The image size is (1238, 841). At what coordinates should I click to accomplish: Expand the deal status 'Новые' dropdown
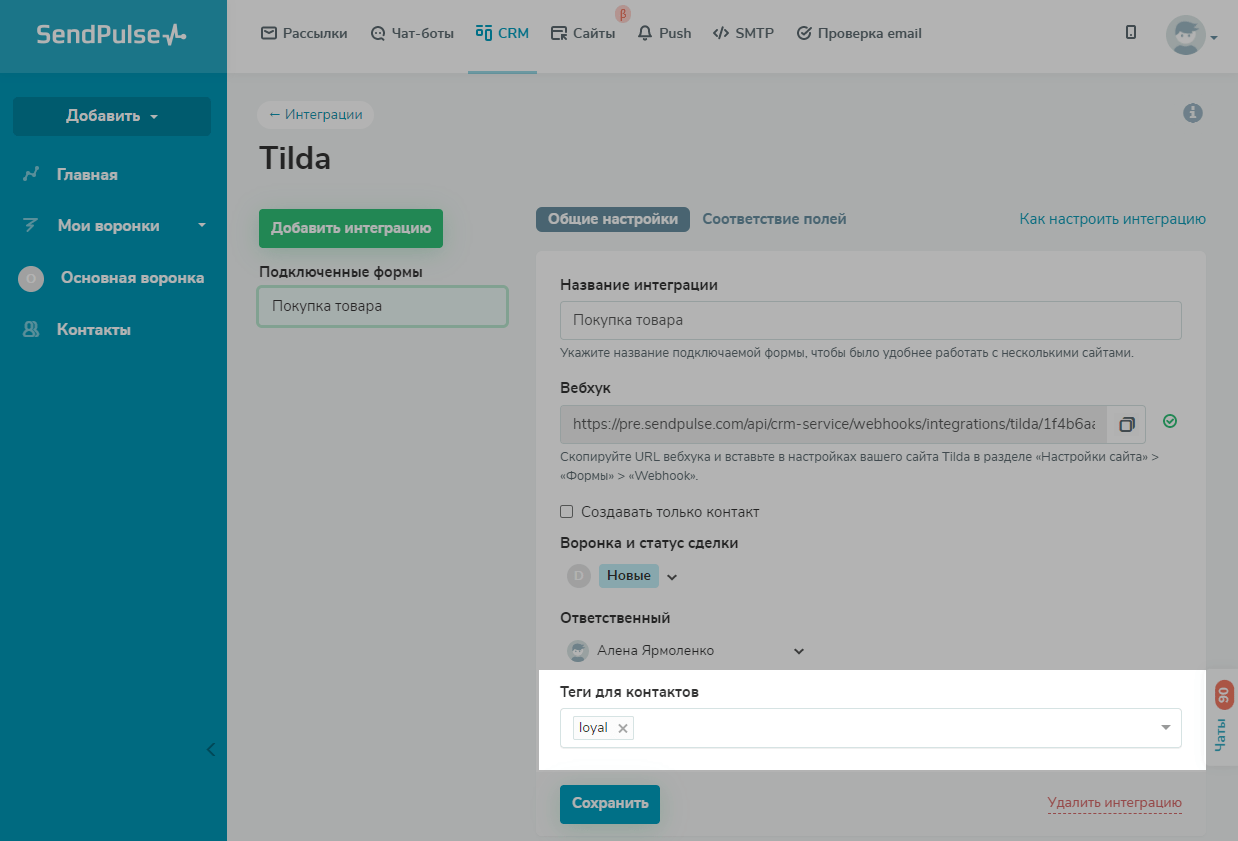[672, 576]
